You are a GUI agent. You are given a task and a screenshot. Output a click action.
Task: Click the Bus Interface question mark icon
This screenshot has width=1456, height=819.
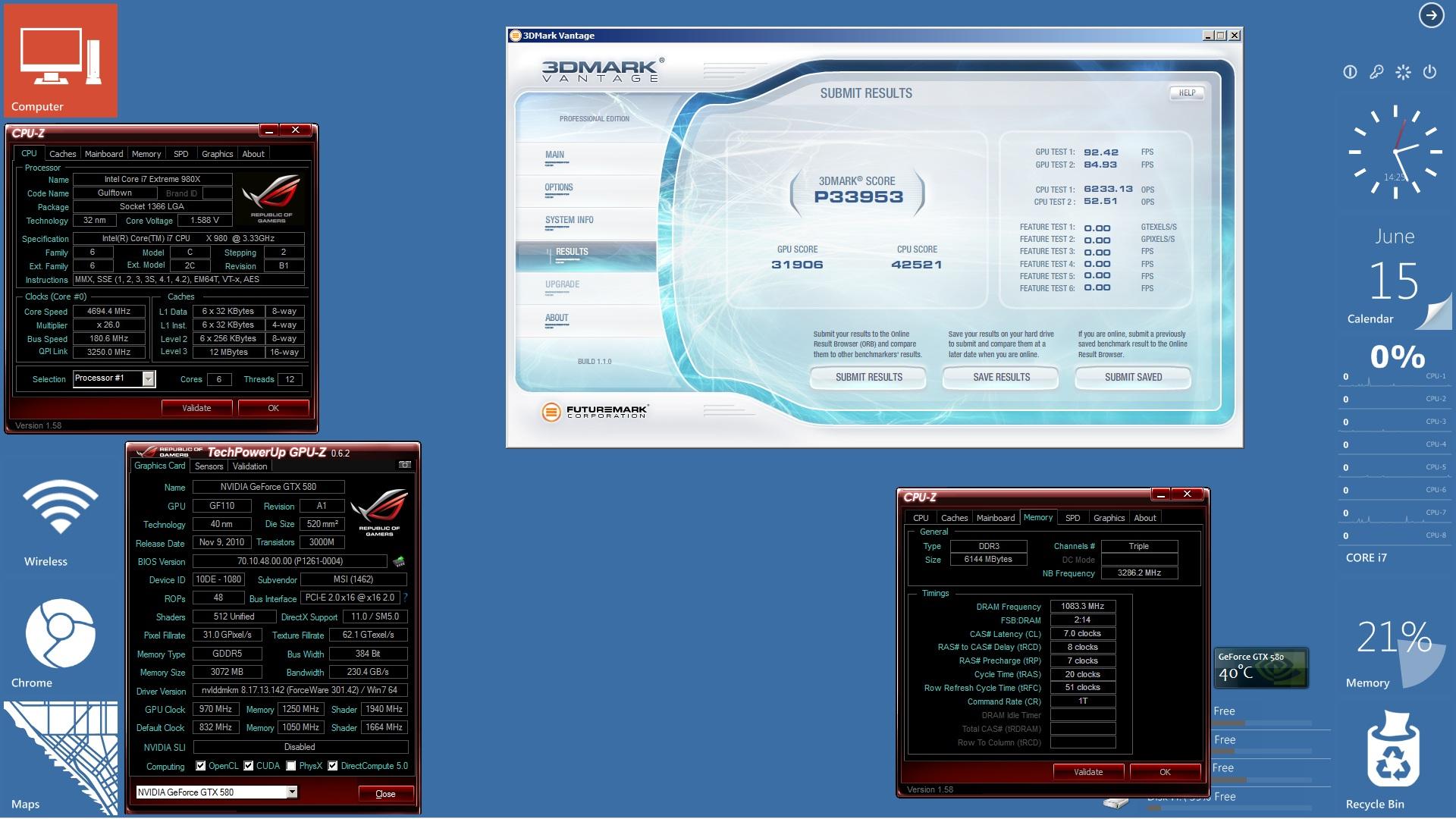[406, 598]
